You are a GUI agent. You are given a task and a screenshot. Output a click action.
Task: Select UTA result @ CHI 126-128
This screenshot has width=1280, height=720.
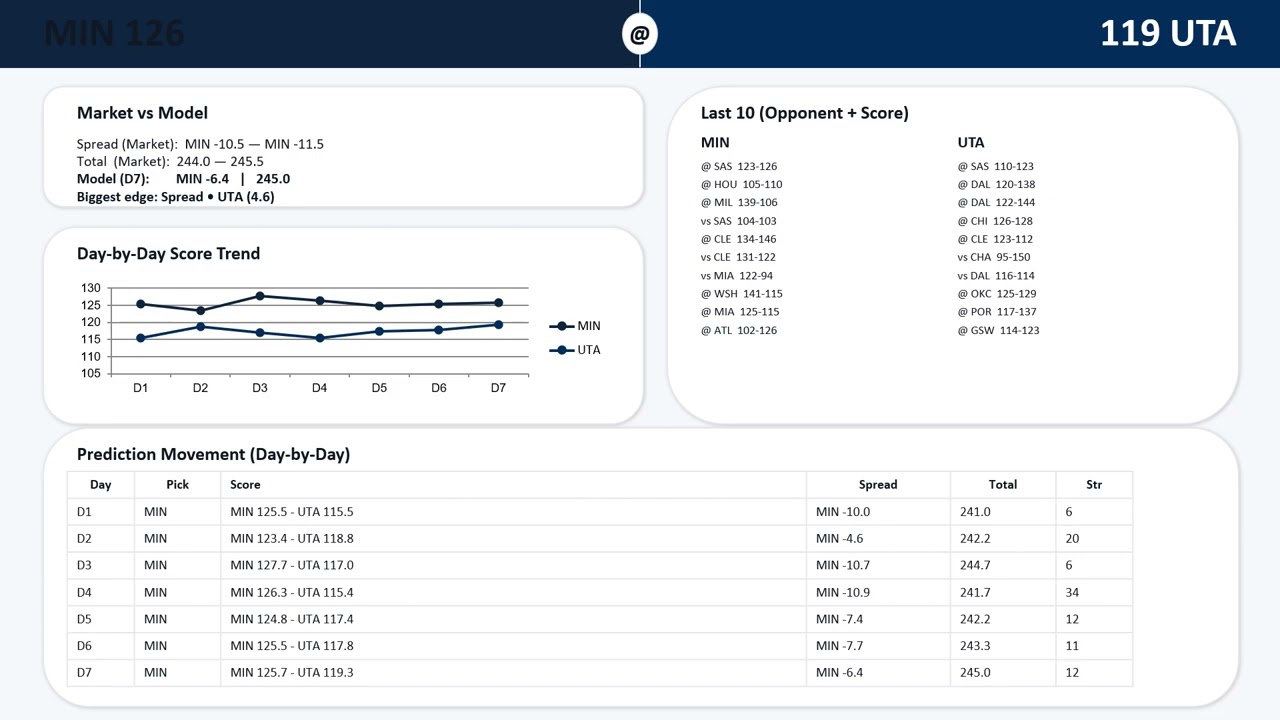click(995, 221)
